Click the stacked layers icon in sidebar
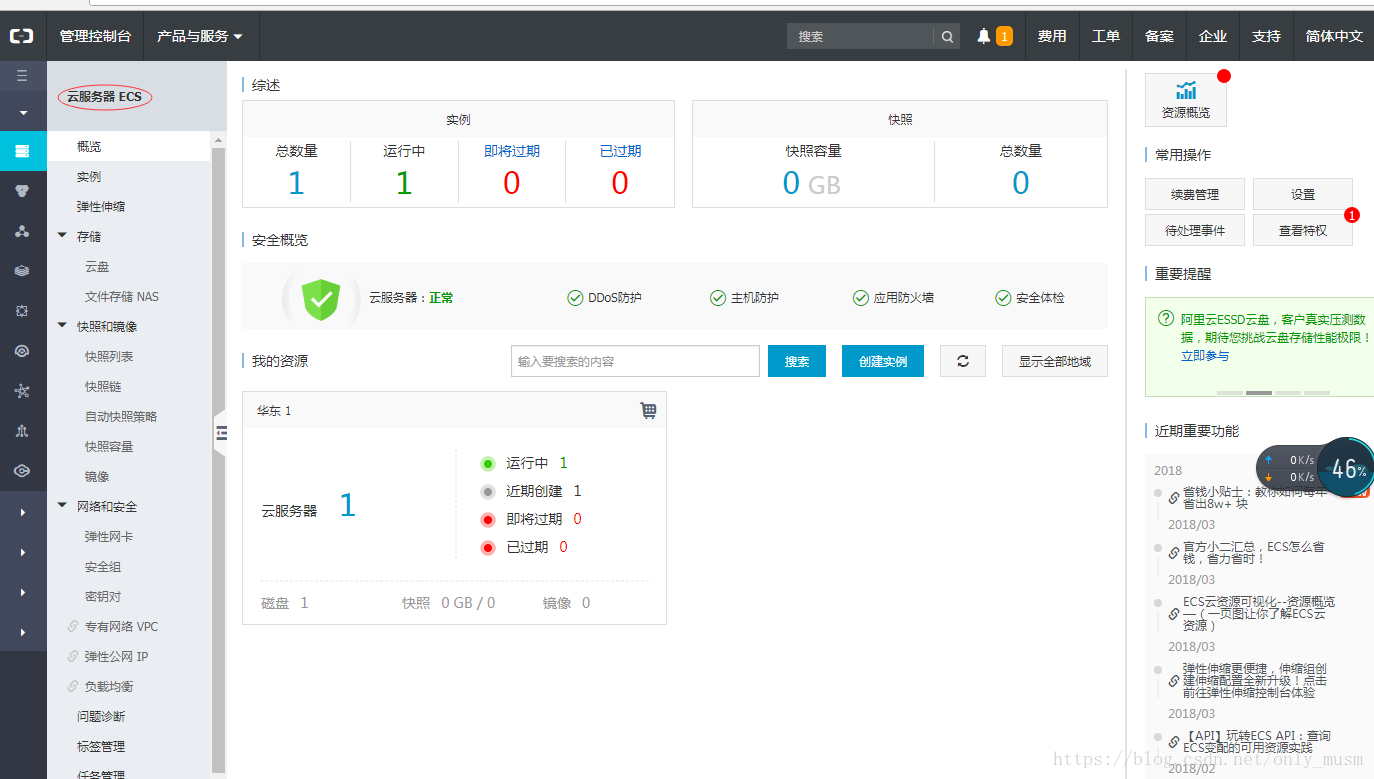The width and height of the screenshot is (1374, 779). (22, 271)
